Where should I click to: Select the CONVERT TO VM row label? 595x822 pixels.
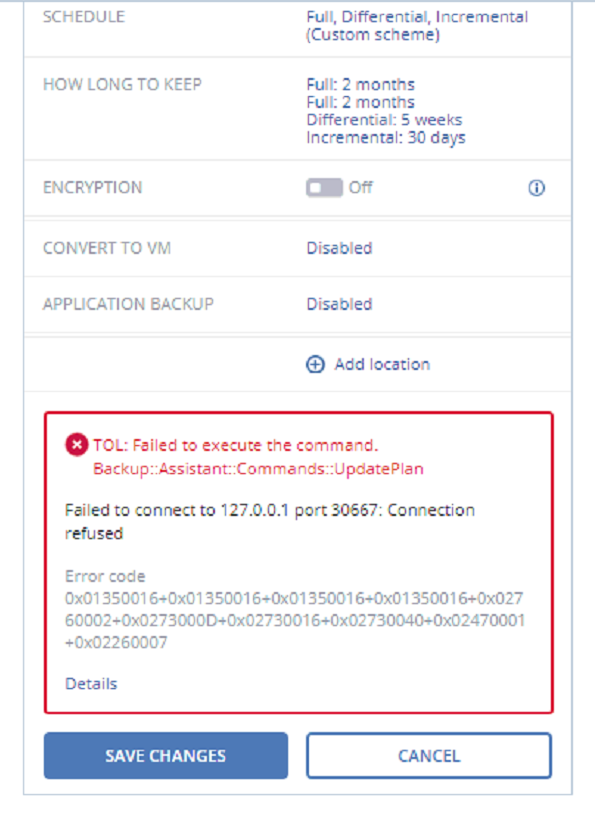[107, 248]
